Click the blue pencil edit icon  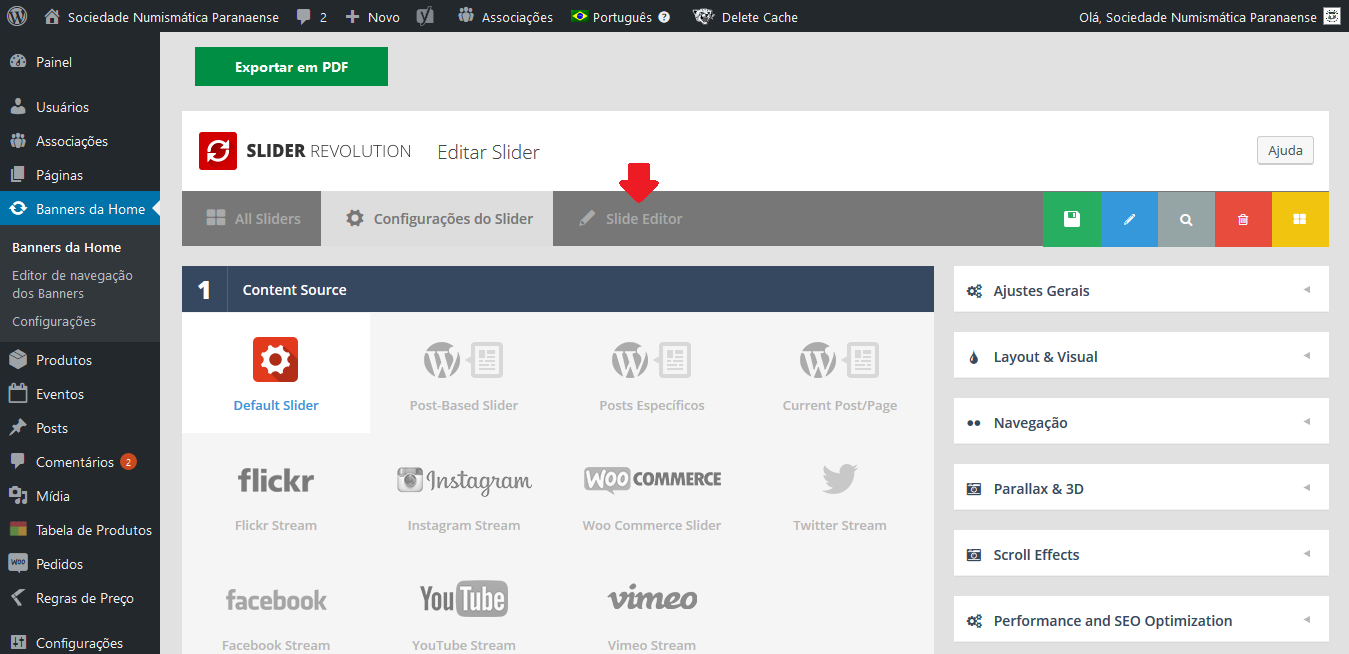(1129, 218)
